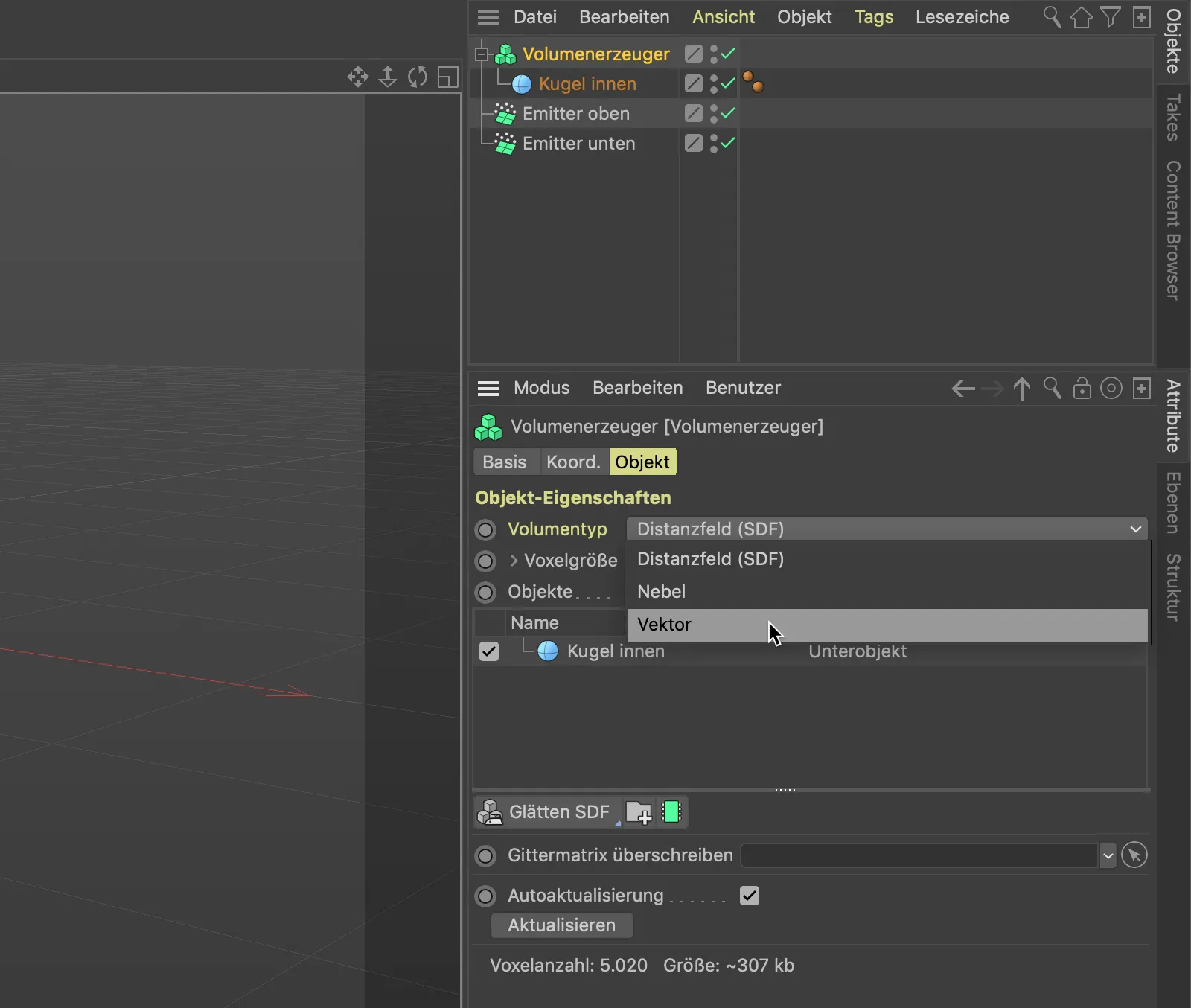Viewport: 1191px width, 1008px height.
Task: Collapse the Volumenerzeuger tree node
Action: point(481,54)
